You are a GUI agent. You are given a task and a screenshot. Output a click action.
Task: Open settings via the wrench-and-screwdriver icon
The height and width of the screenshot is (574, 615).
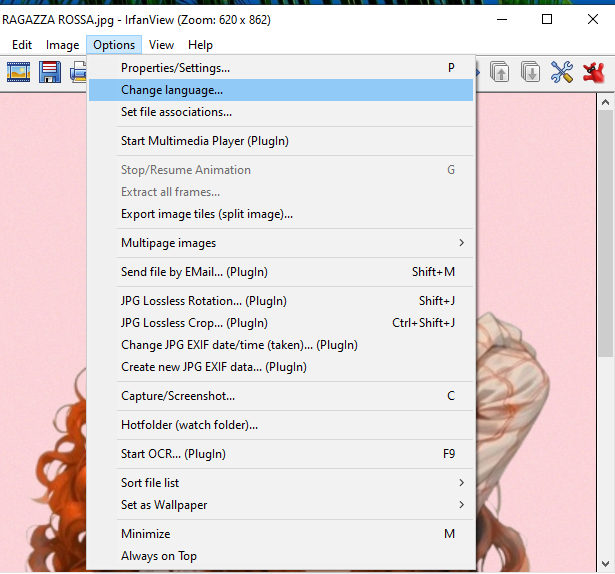click(x=562, y=72)
